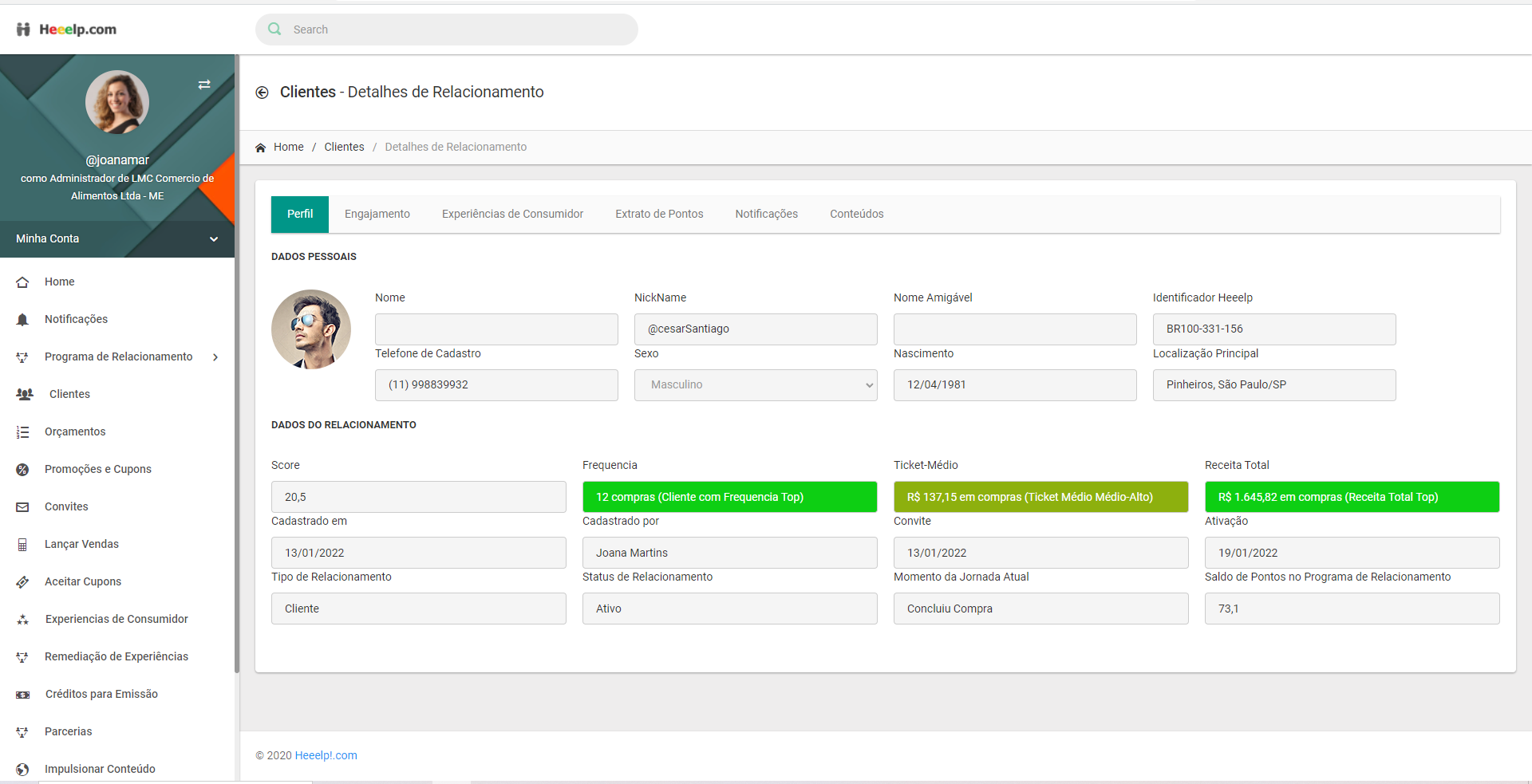This screenshot has height=784, width=1532.
Task: Click the search magnifier icon
Action: pos(275,30)
